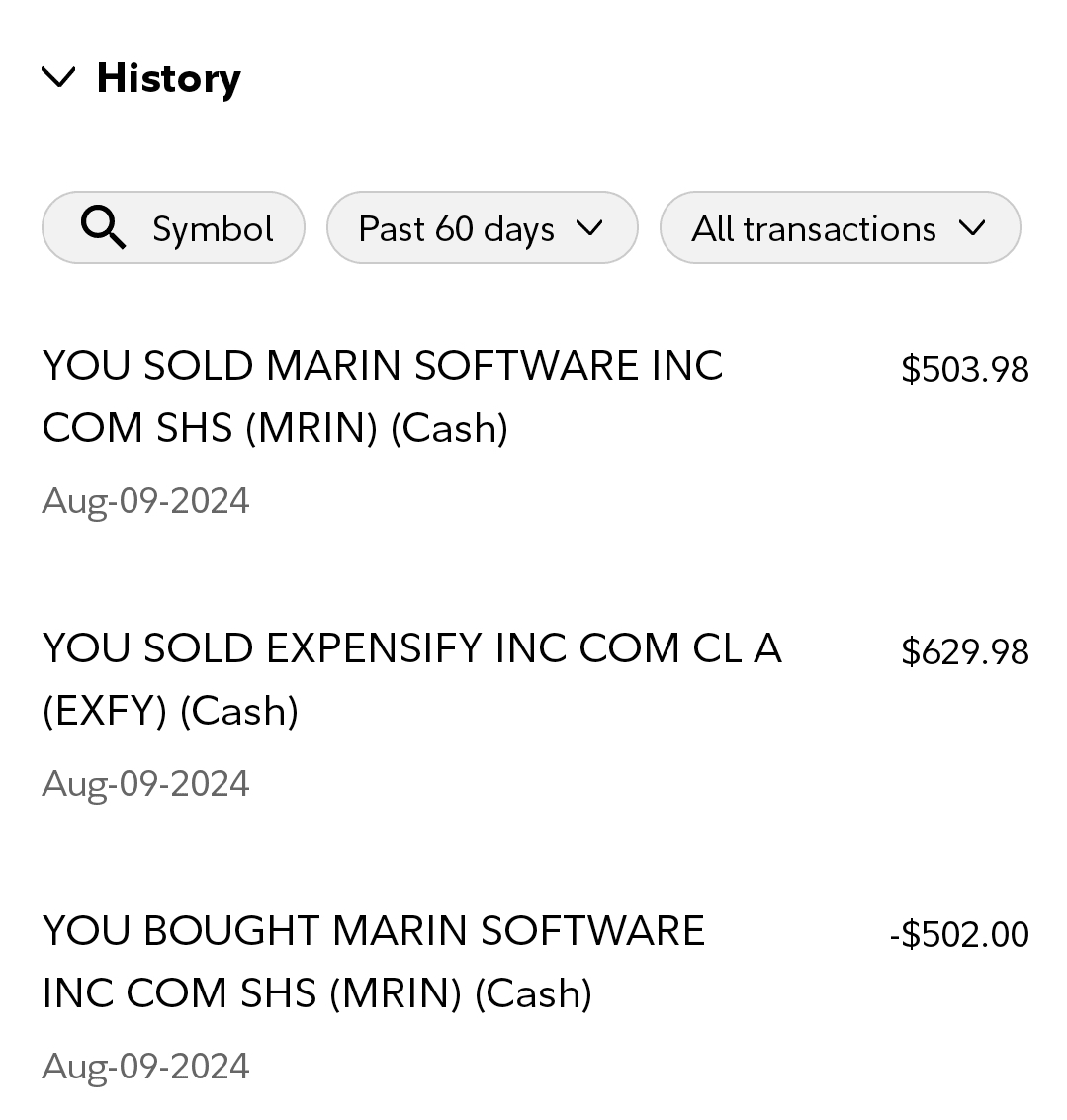Click the date under the EXFY sale
The height and width of the screenshot is (1120, 1067).
(x=145, y=784)
